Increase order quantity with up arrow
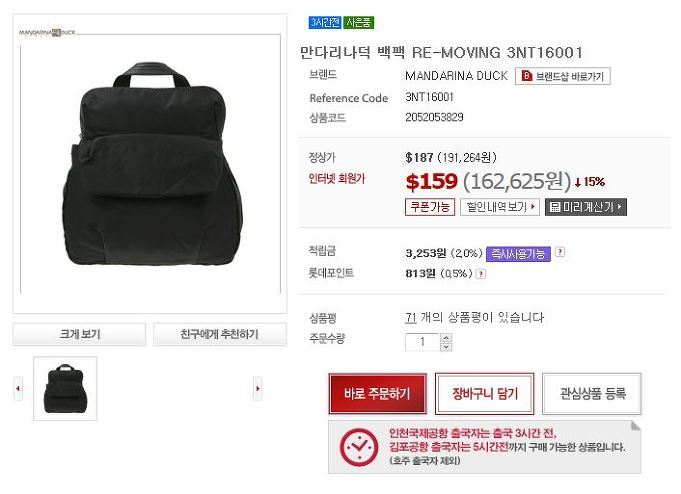This screenshot has height=494, width=681. click(x=446, y=338)
